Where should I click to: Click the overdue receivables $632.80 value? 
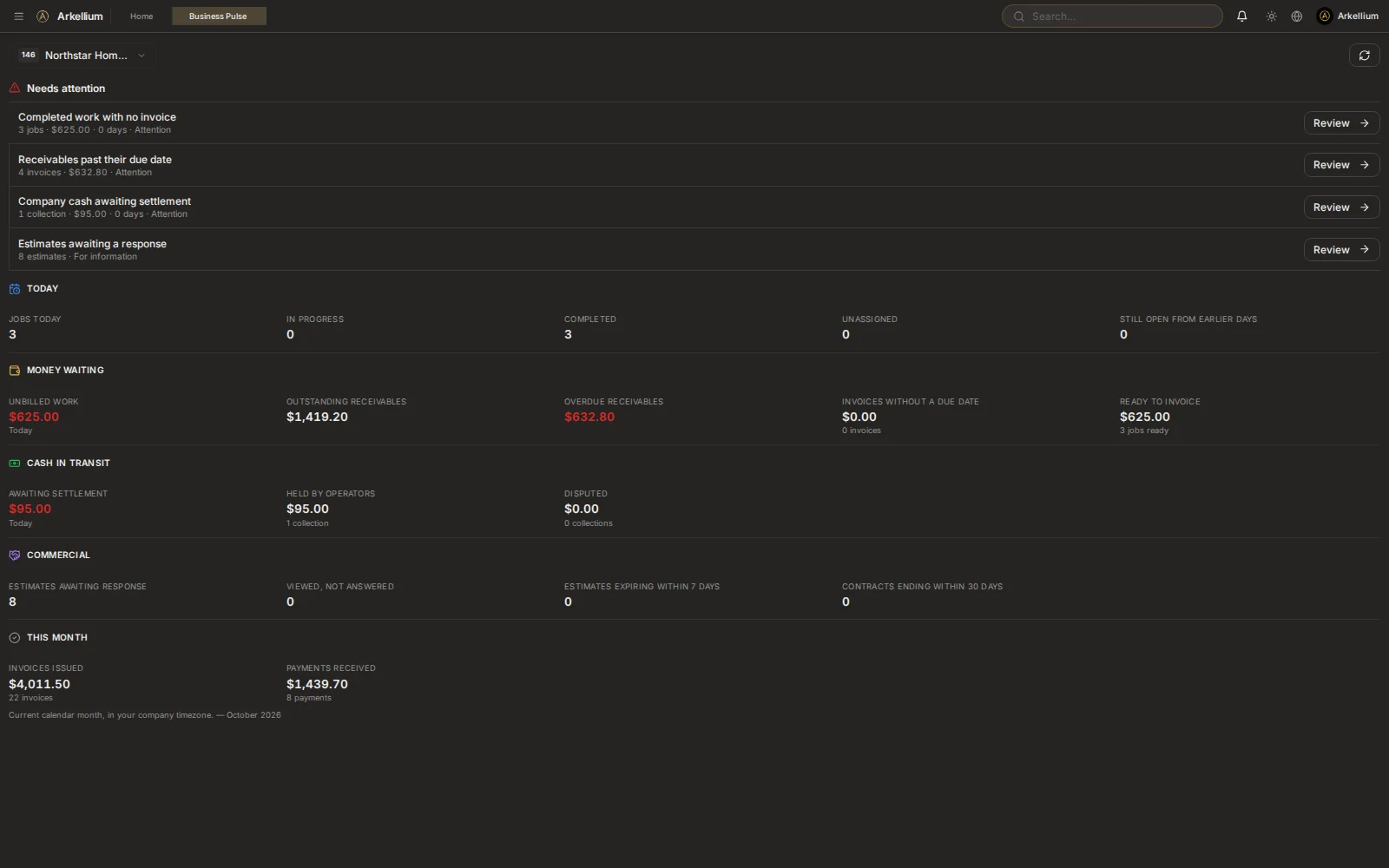coord(589,418)
